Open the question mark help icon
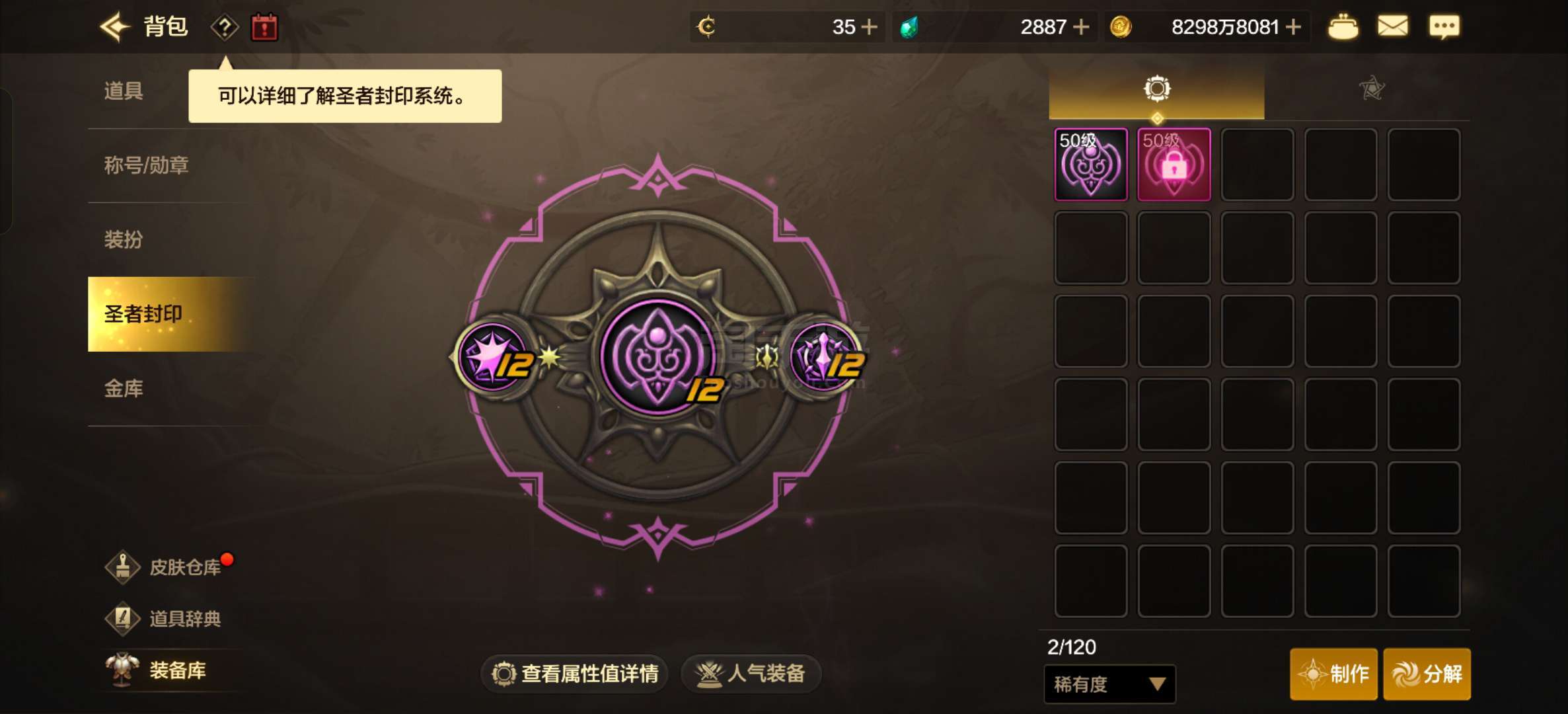 tap(225, 28)
